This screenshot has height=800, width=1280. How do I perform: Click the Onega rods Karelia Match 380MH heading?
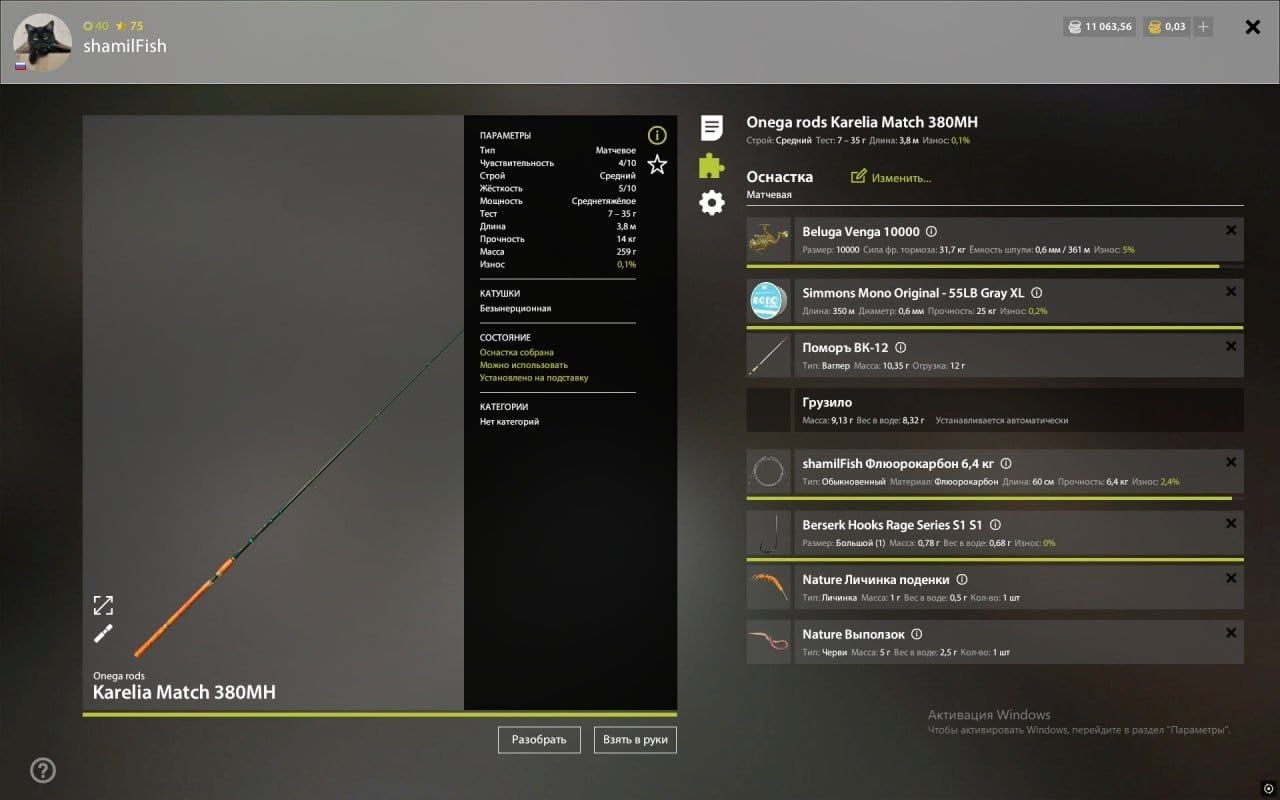click(862, 122)
